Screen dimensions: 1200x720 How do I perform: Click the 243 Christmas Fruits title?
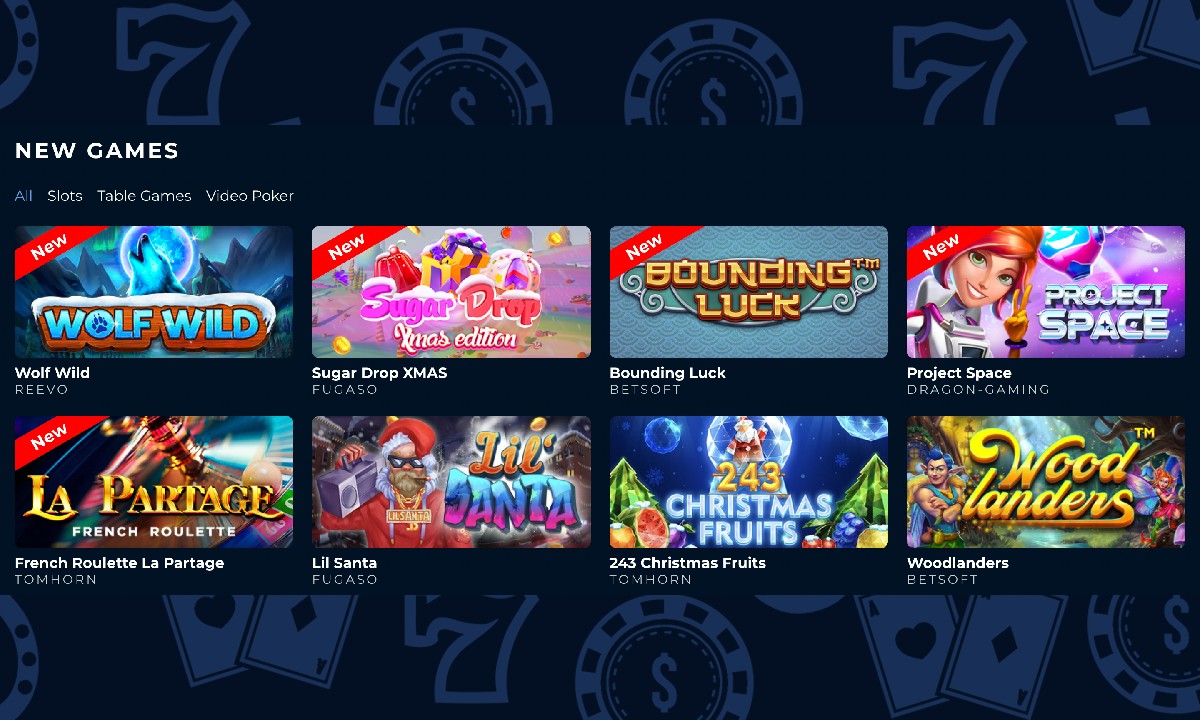688,563
